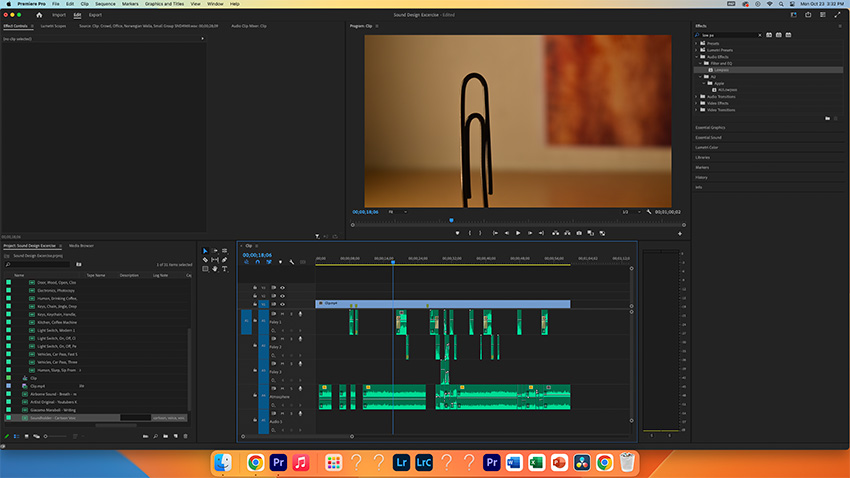Viewport: 850px width, 478px height.
Task: Switch to the Lumetri Scopes tab
Action: tap(51, 25)
